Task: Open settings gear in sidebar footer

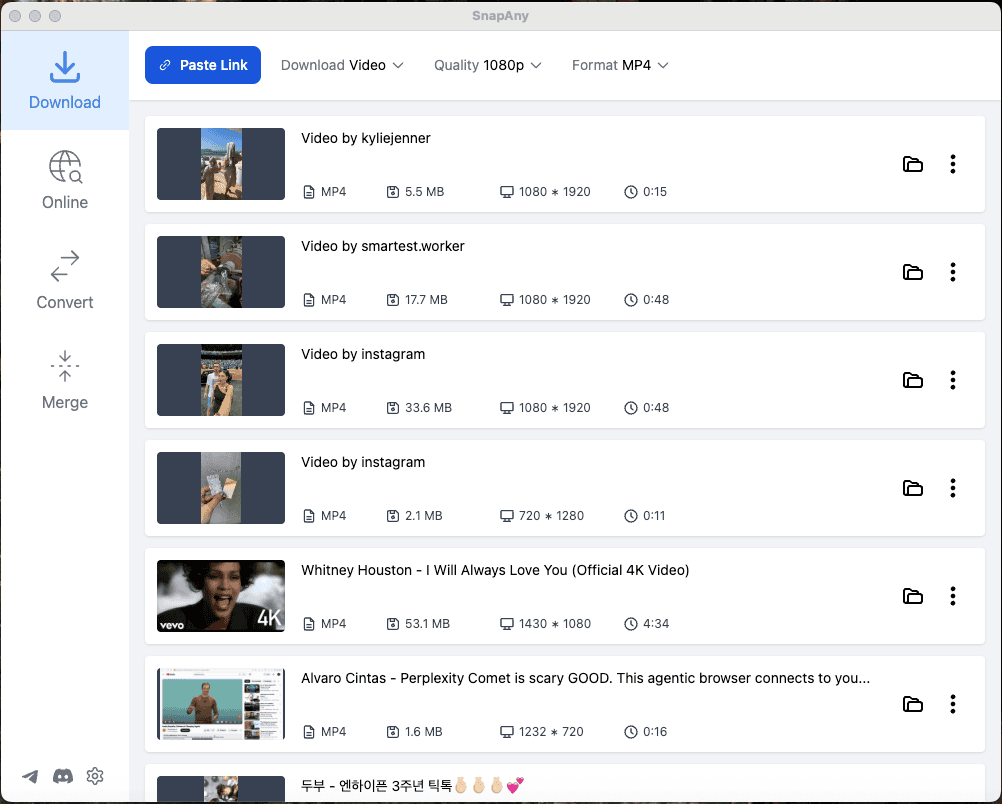Action: tap(95, 776)
